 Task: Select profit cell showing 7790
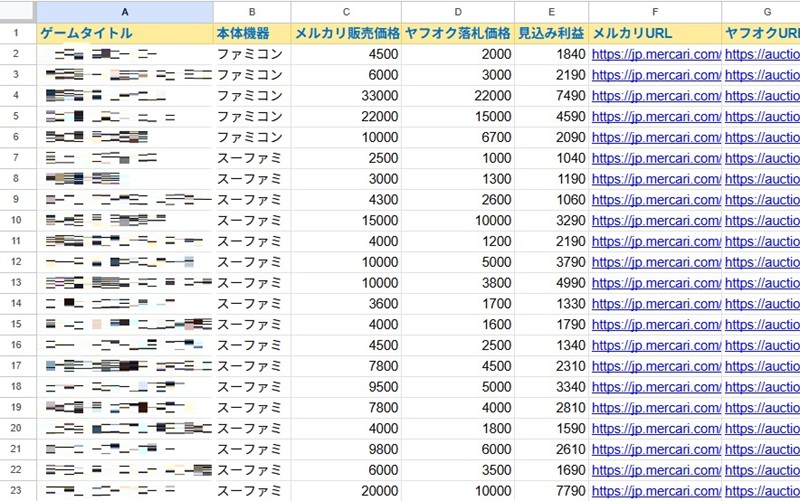552,491
